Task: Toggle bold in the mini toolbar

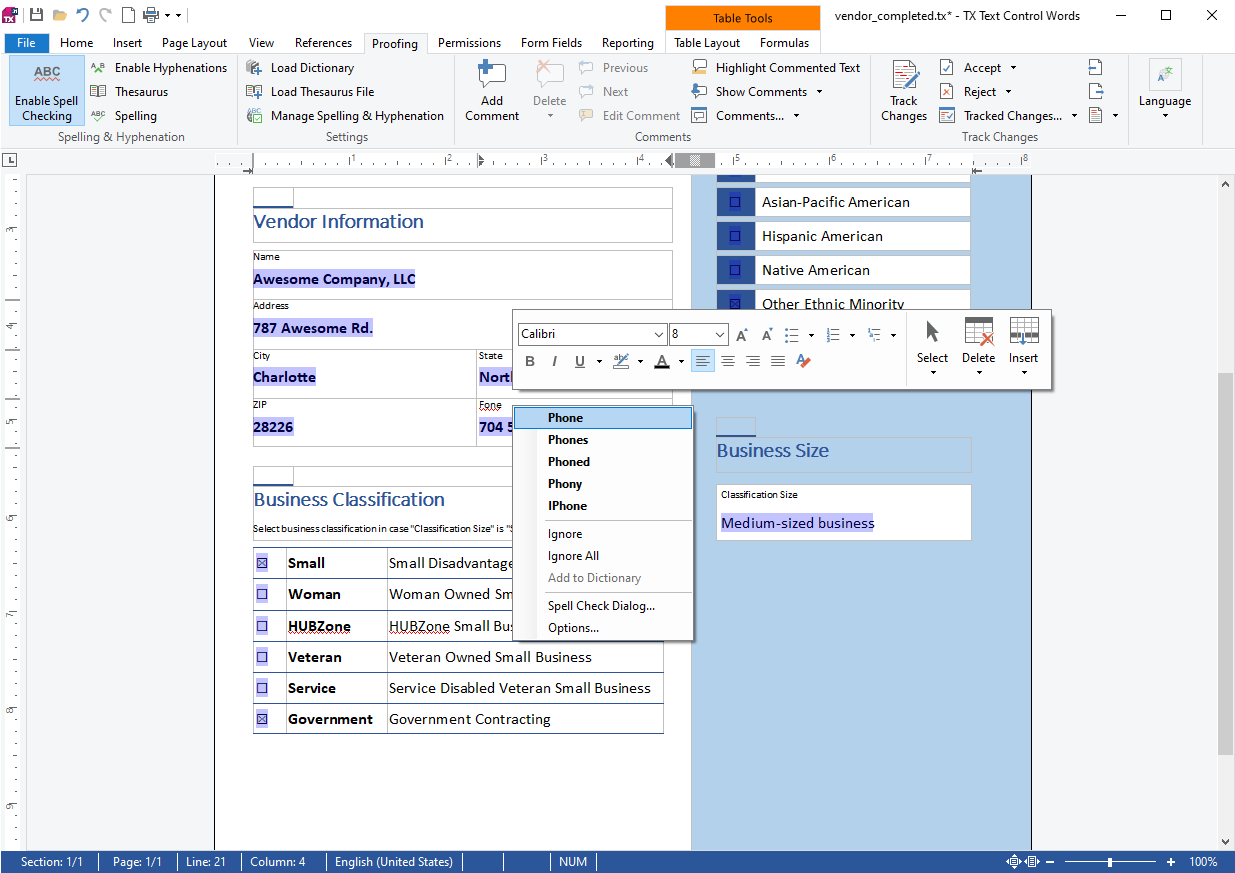Action: point(530,362)
